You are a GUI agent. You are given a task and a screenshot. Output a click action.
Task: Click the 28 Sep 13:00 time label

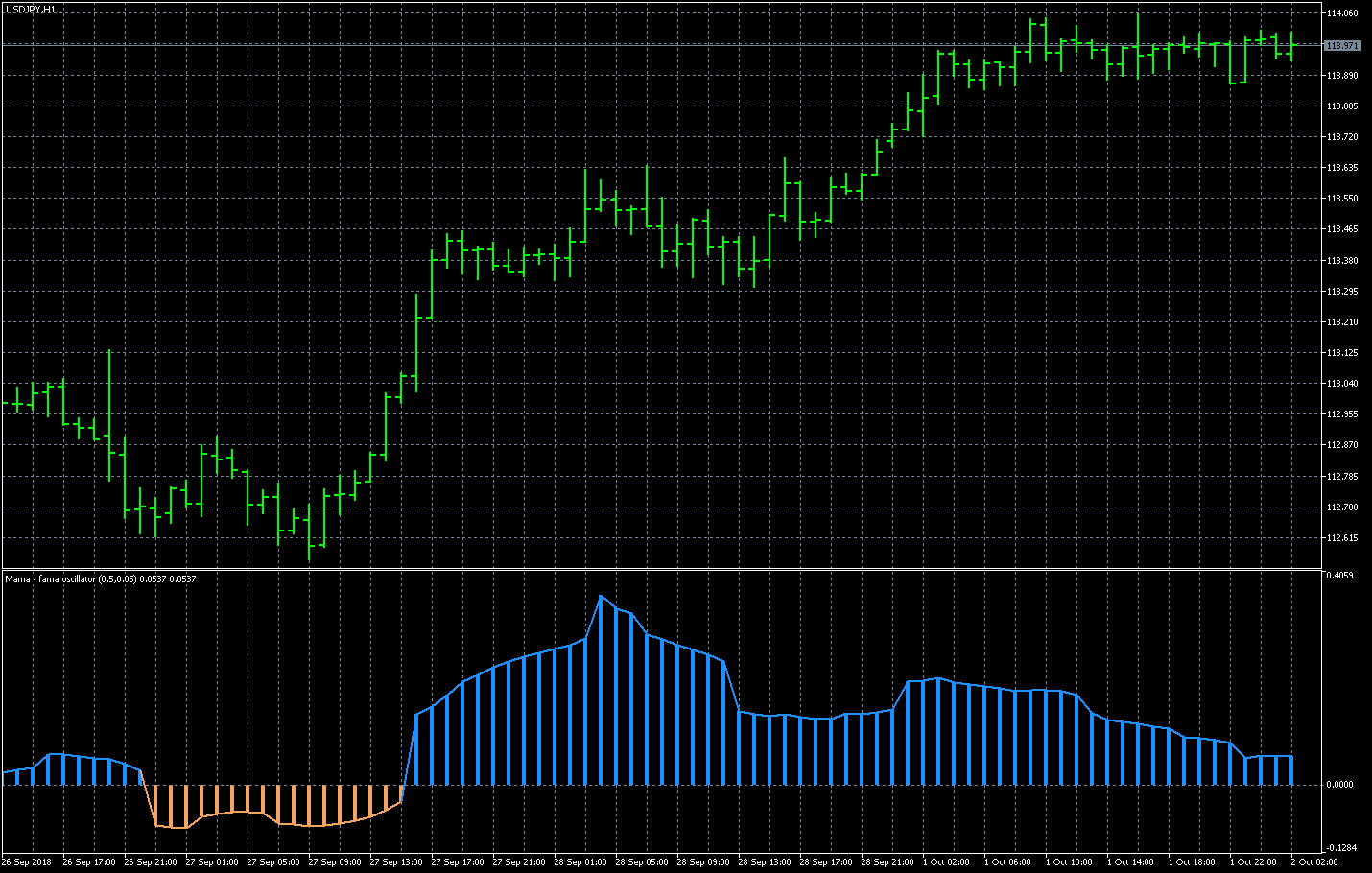pyautogui.click(x=765, y=862)
